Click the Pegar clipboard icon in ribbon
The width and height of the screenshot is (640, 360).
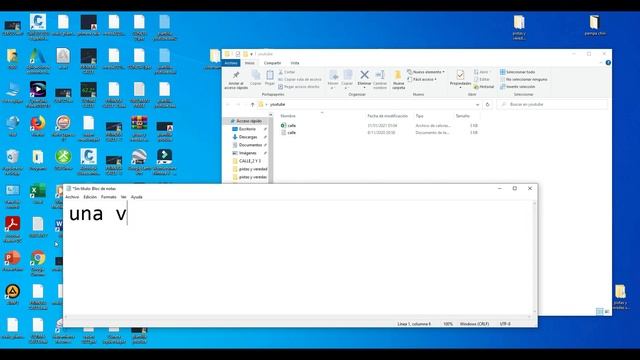[270, 75]
